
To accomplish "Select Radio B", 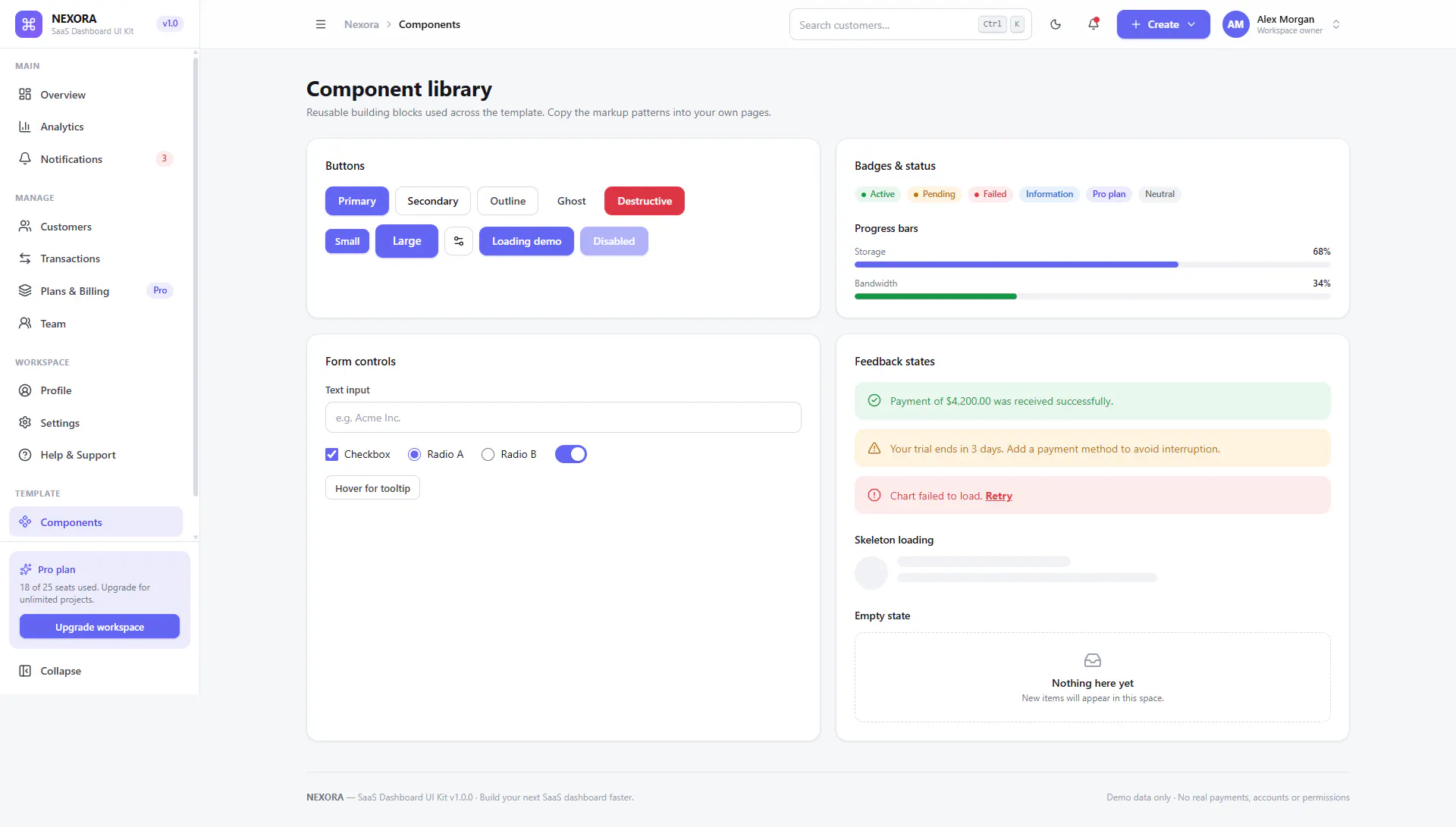I will [488, 454].
